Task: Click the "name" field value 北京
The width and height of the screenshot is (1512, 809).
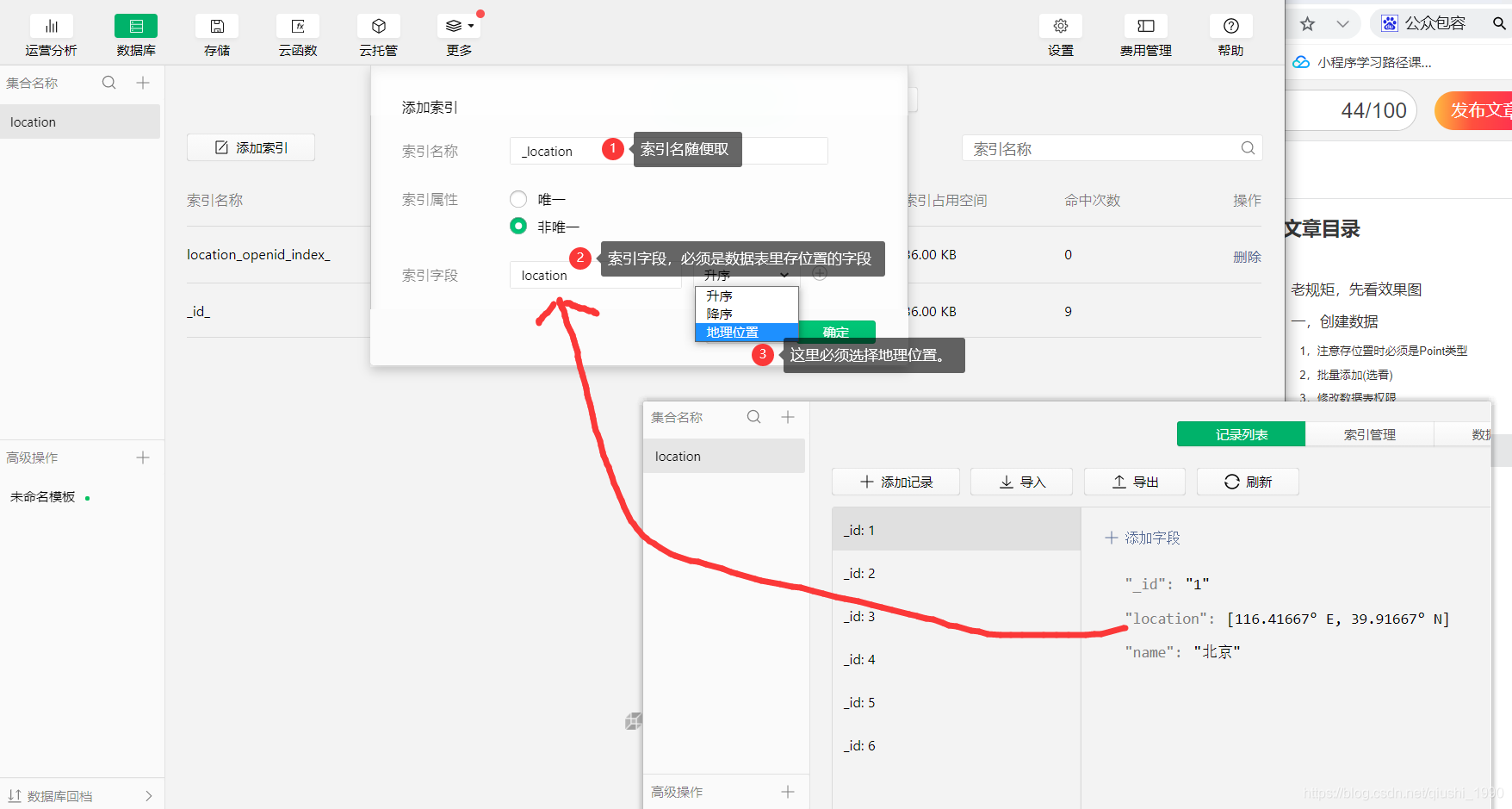Action: [x=1217, y=652]
